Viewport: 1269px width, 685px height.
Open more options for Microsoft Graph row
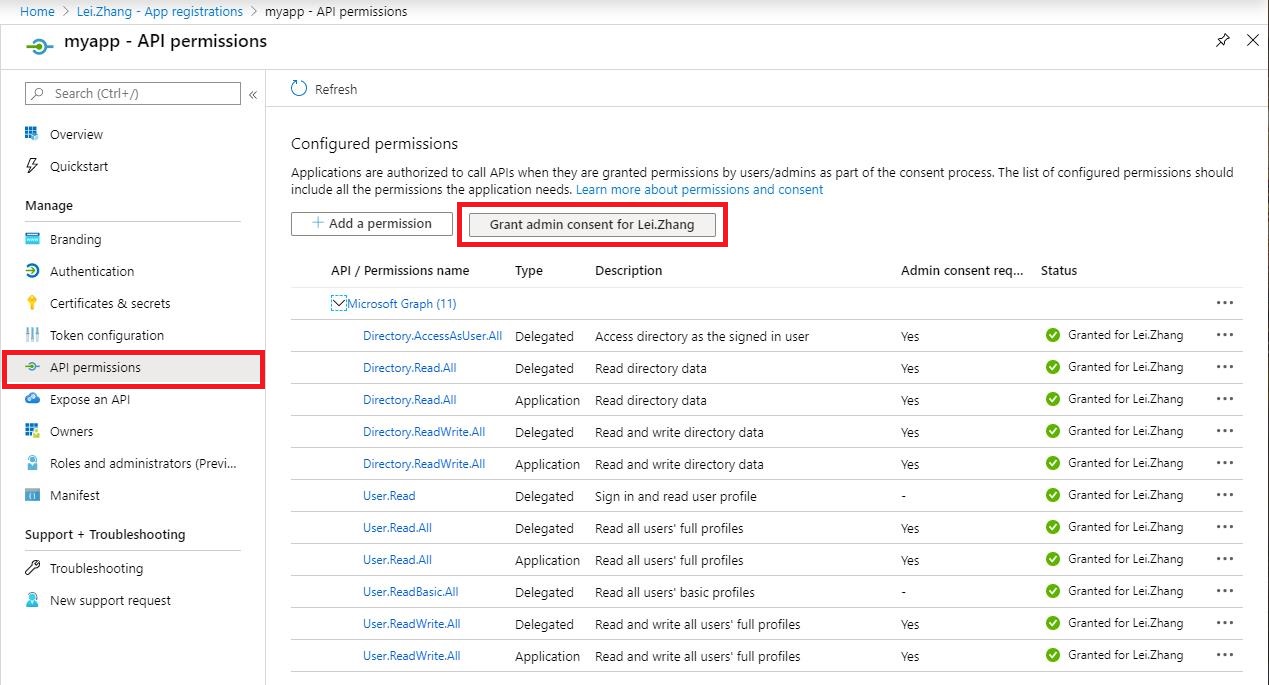point(1224,303)
